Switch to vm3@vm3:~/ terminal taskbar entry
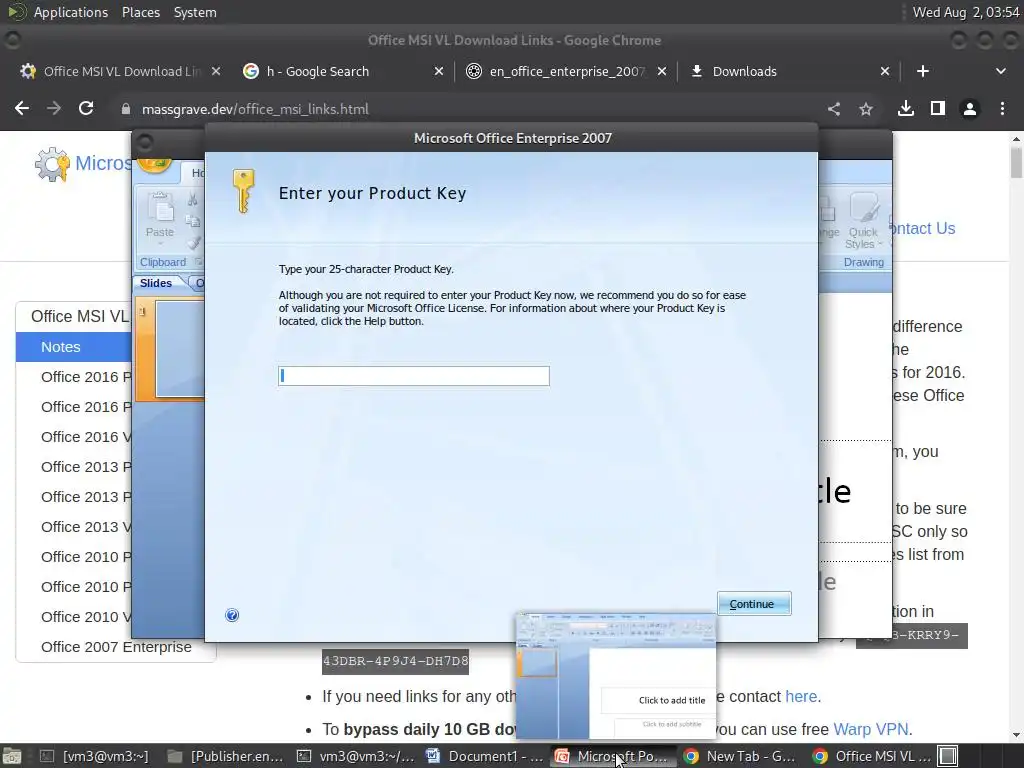Image resolution: width=1024 pixels, height=768 pixels. [x=356, y=756]
